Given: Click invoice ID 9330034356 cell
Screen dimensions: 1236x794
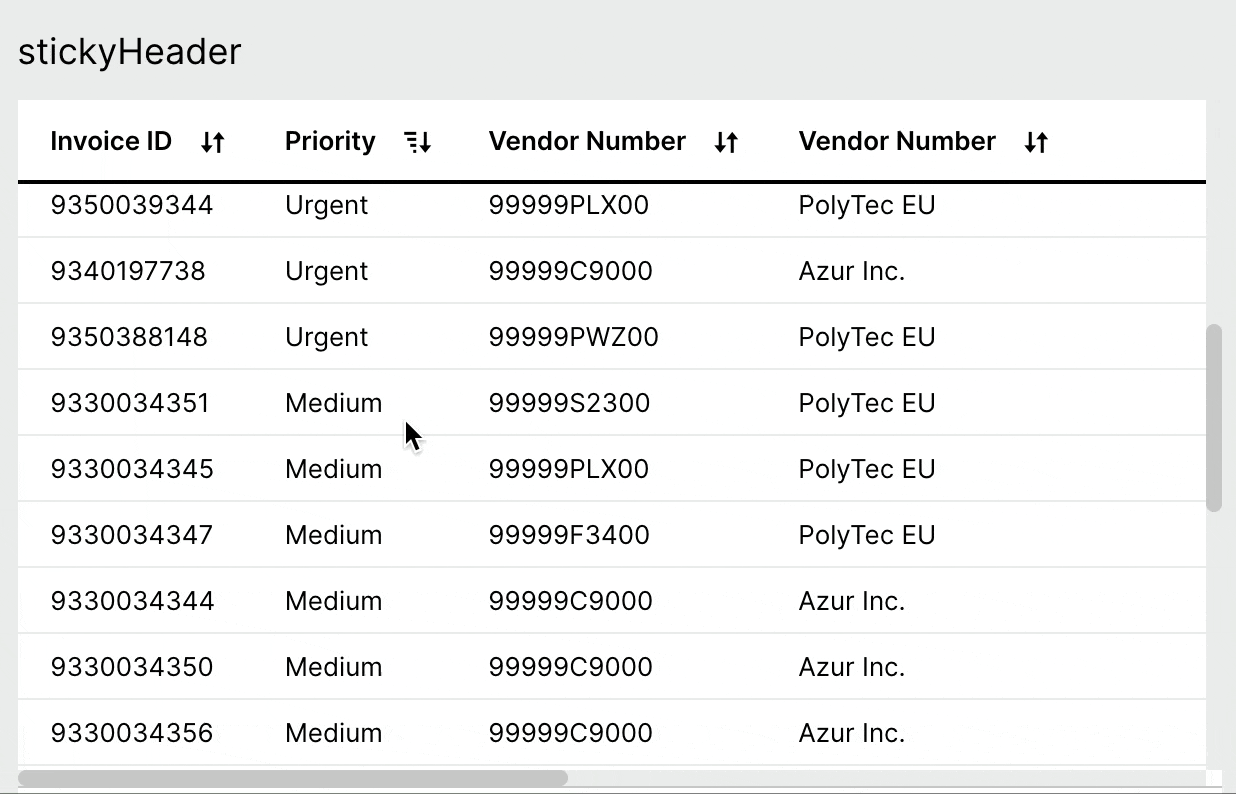Looking at the screenshot, I should click(132, 733).
